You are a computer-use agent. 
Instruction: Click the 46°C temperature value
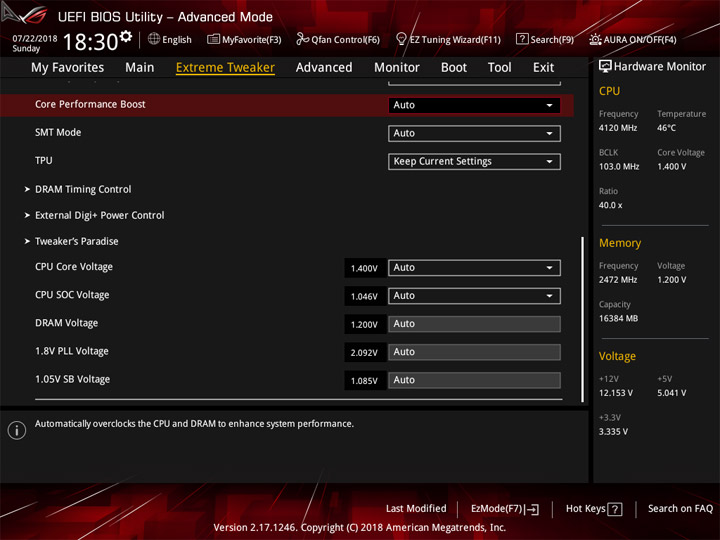point(666,128)
